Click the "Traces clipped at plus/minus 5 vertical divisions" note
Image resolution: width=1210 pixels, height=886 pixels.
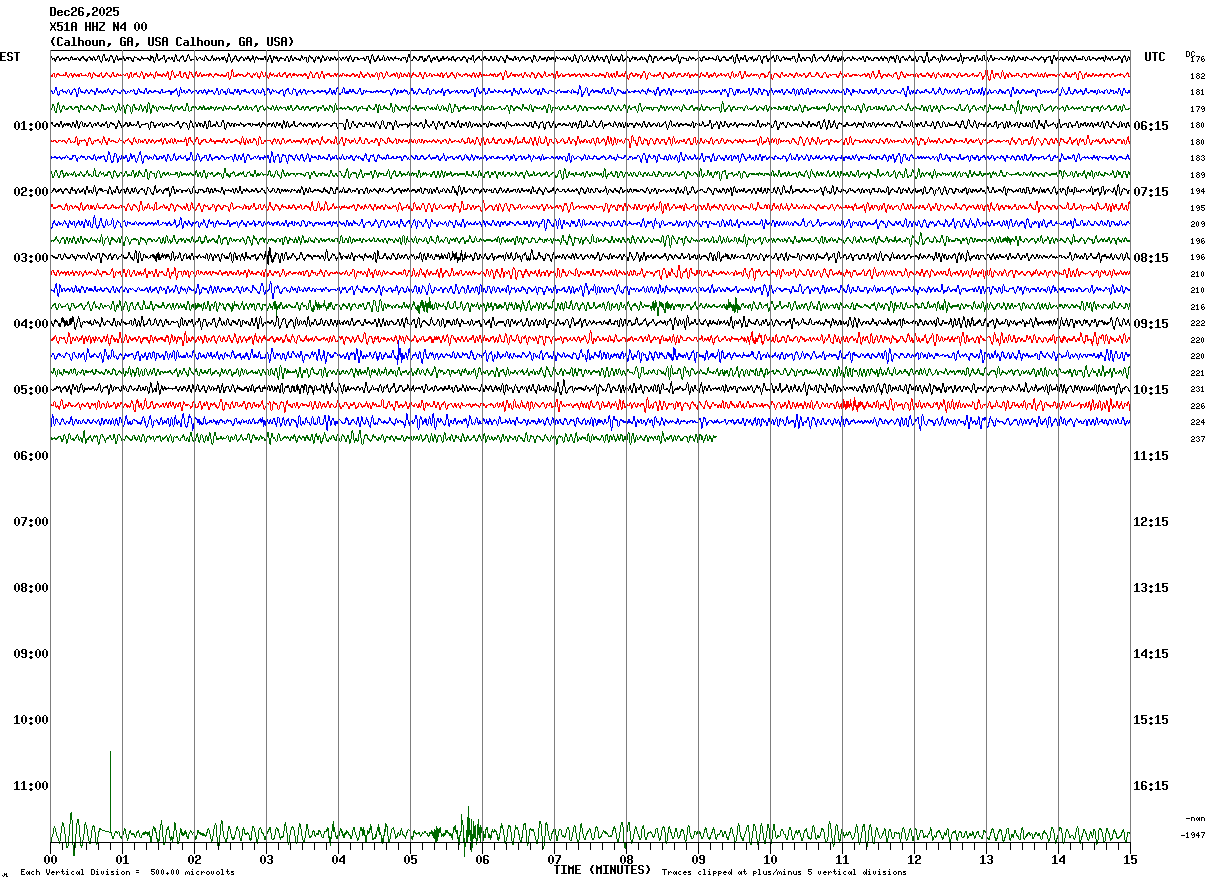pyautogui.click(x=784, y=872)
